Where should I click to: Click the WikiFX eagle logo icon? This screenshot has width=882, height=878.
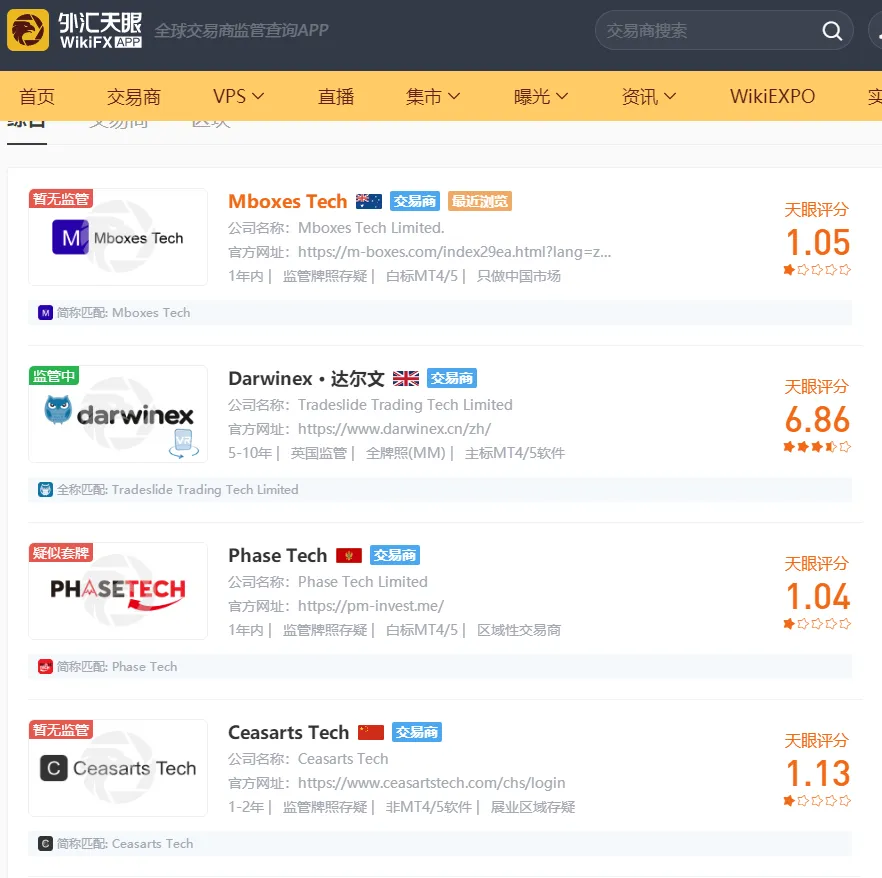tap(28, 30)
